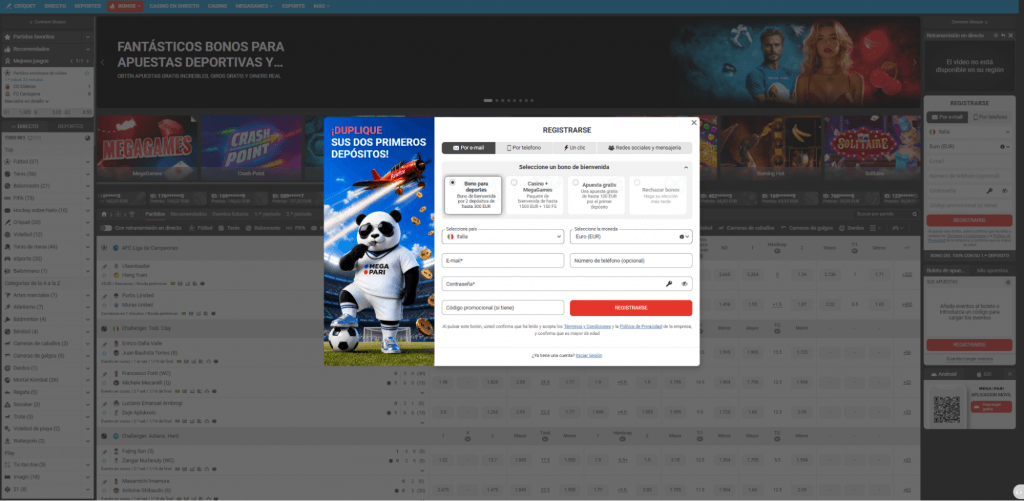Open the MÁS dropdown menu
The image size is (1024, 501).
pos(321,6)
